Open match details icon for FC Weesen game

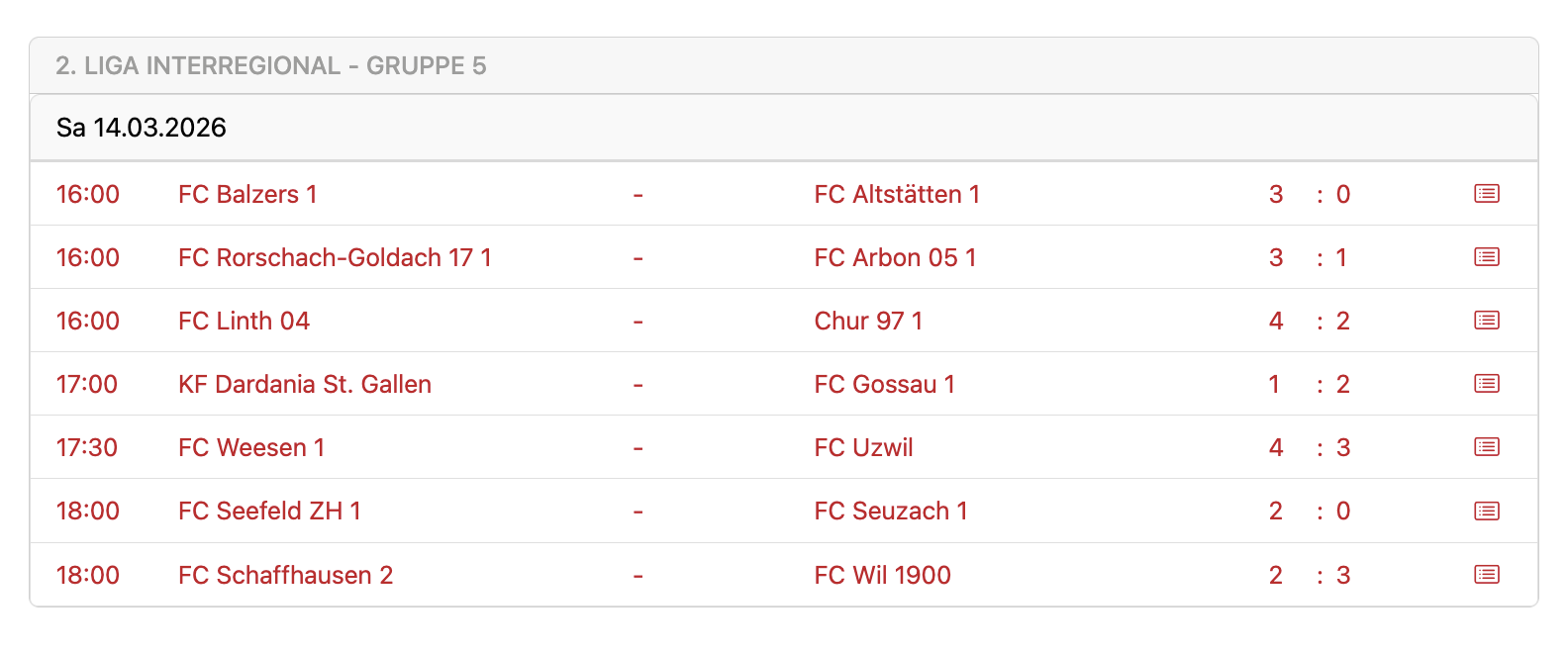(1486, 447)
